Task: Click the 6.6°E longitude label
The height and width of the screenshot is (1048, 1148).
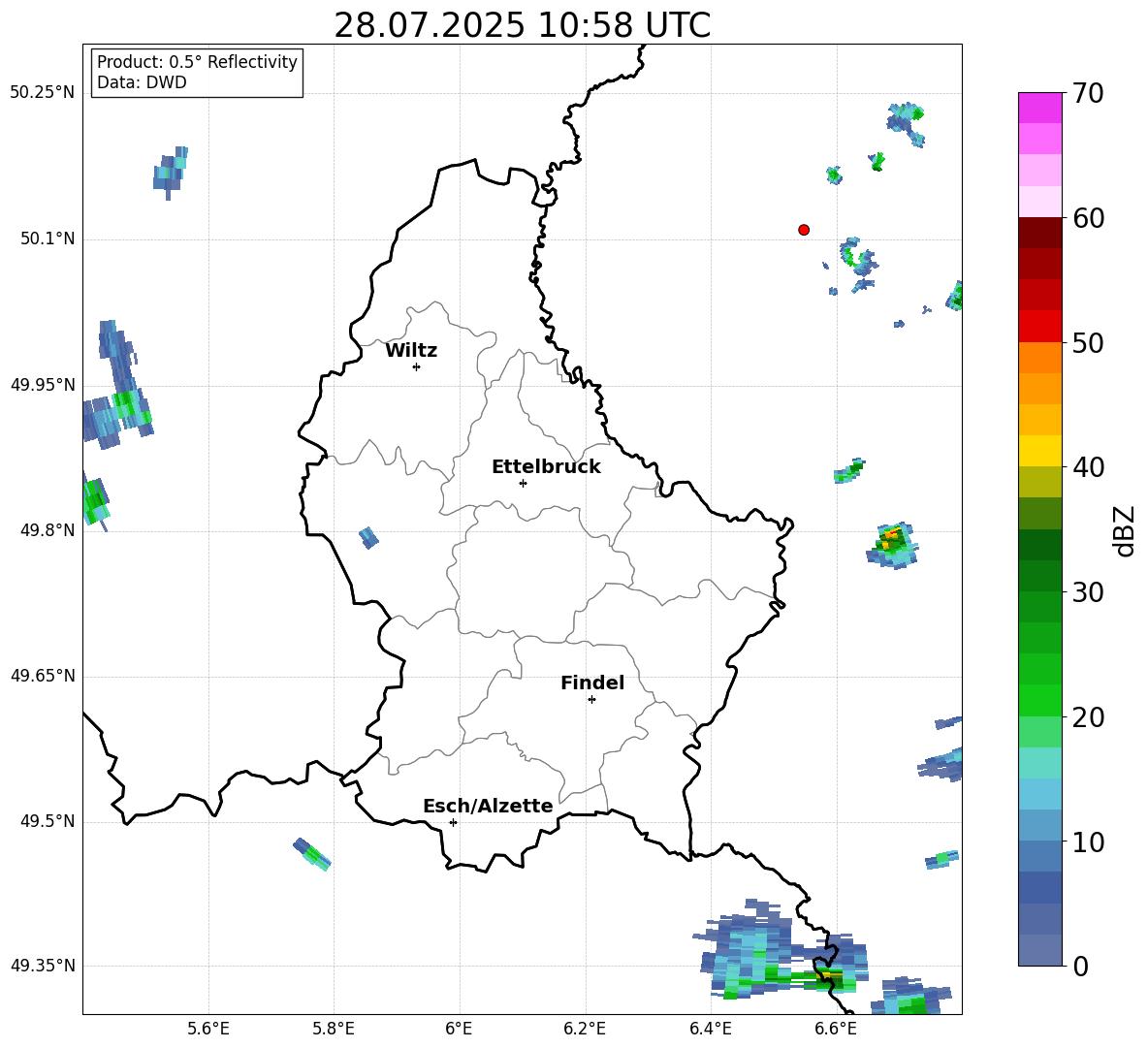Action: coord(836,1029)
